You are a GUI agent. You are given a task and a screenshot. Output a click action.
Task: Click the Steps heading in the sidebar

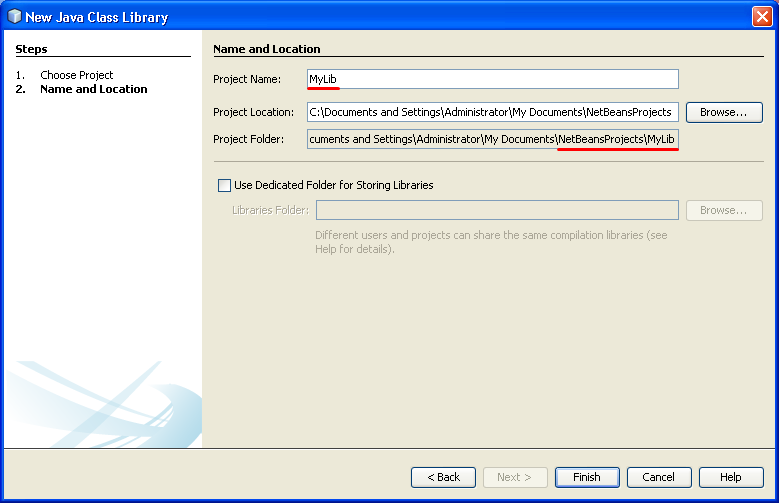31,49
